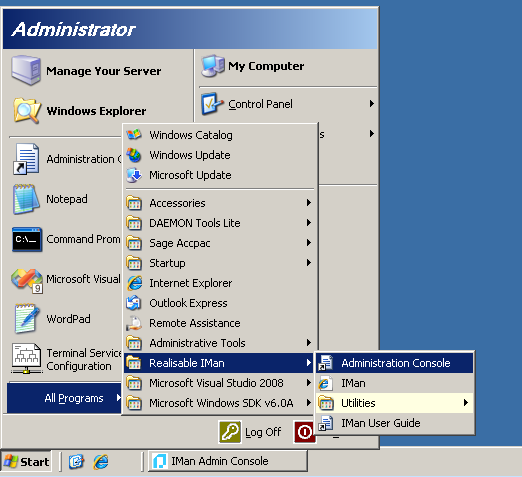The image size is (522, 477).
Task: Expand Microsoft Visual Studio 2008 arrow
Action: pos(309,383)
